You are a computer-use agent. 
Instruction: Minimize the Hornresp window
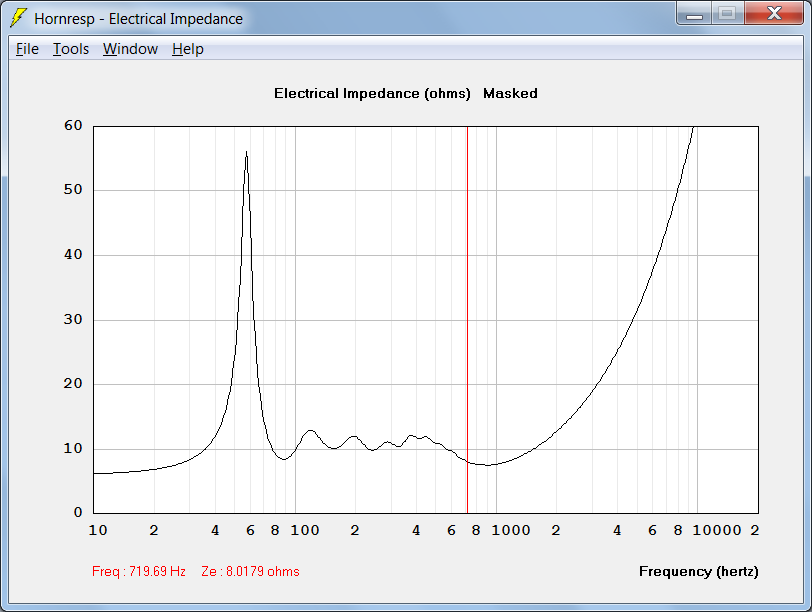coord(694,14)
